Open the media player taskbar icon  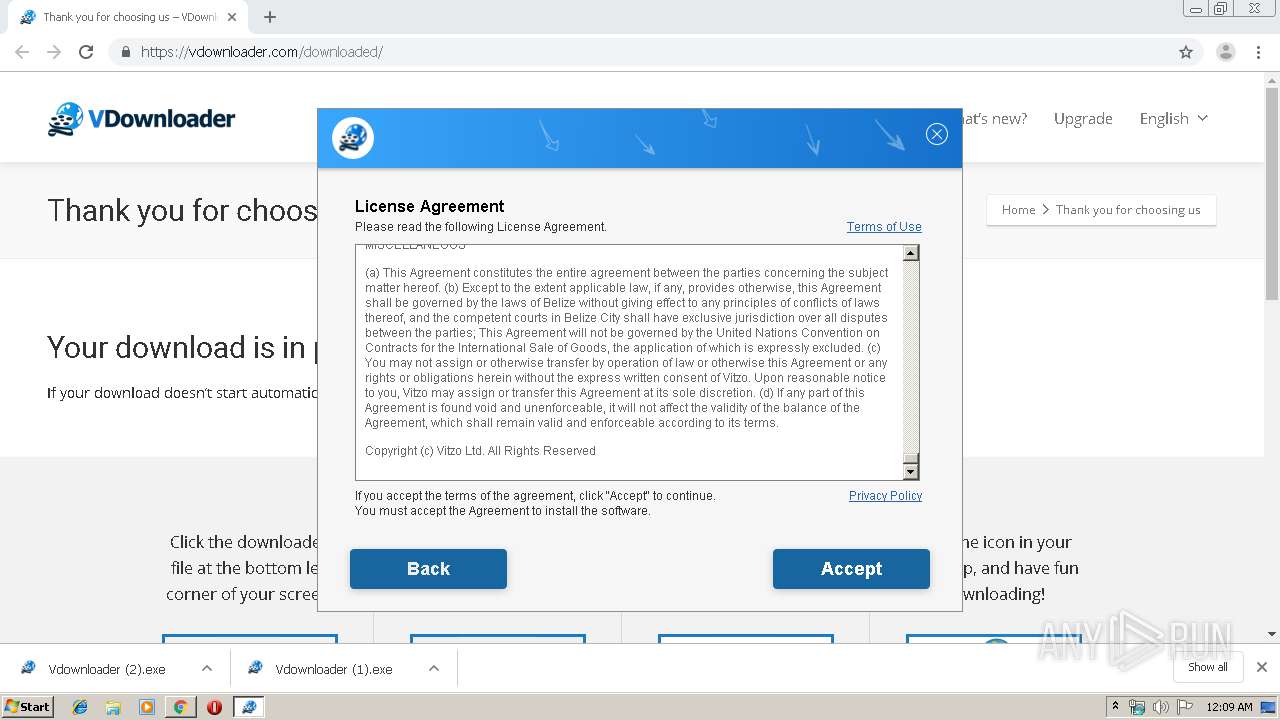[147, 707]
